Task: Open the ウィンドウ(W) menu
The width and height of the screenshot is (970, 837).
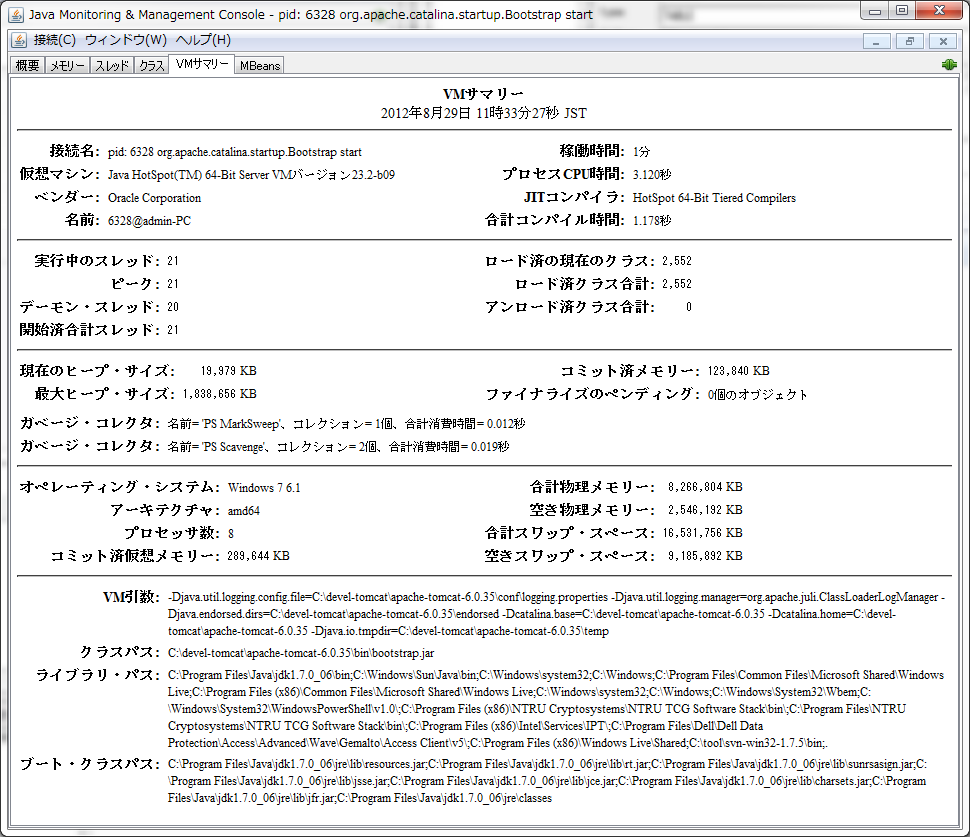Action: click(x=126, y=40)
